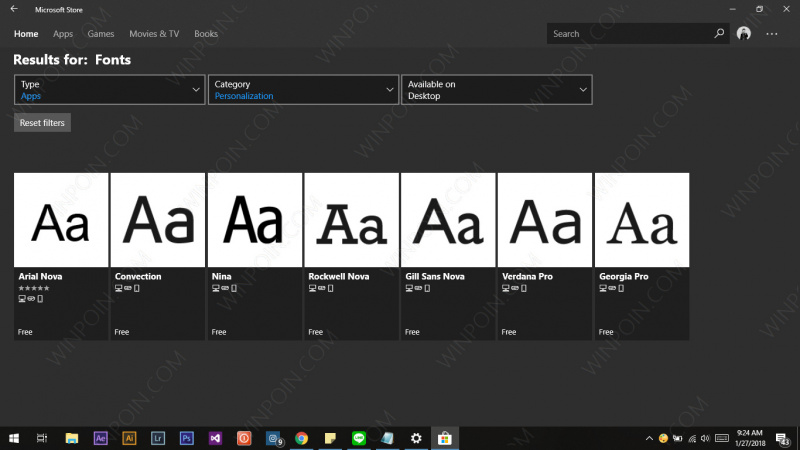This screenshot has height=450, width=800.
Task: Open the Rockwell Nova font thumbnail
Action: [352, 220]
